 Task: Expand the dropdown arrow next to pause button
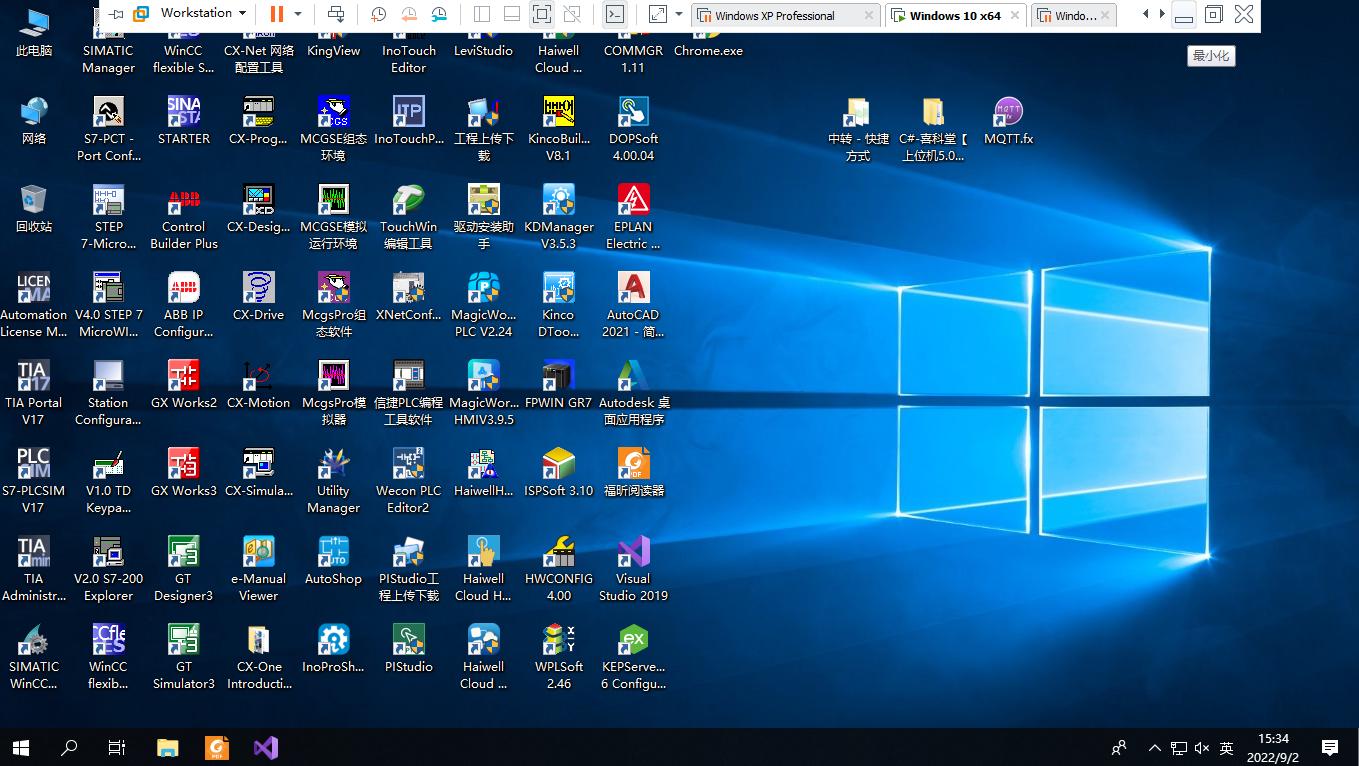point(298,14)
